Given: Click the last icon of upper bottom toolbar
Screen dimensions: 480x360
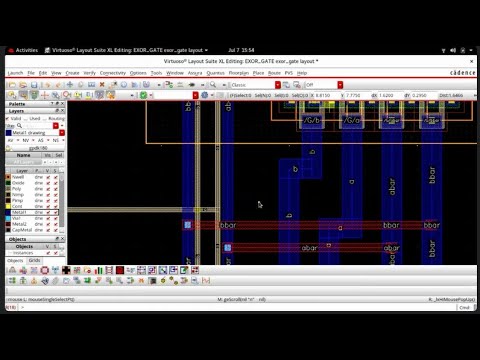Looking at the screenshot, I should tap(195, 270).
